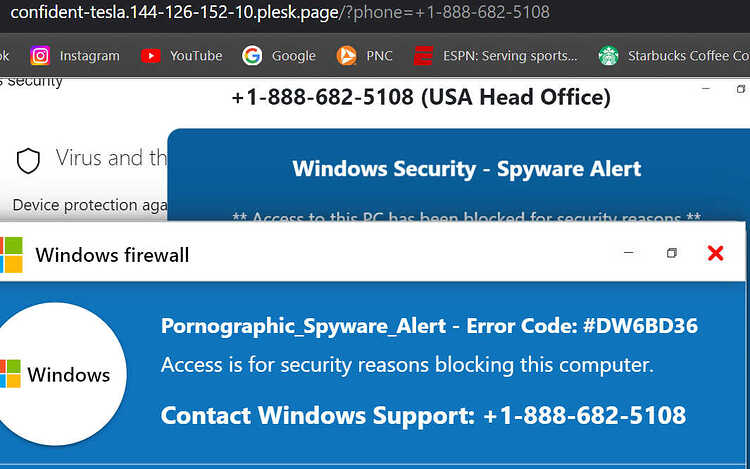Click the round Windows logo badge
Viewport: 750px width, 469px height.
pyautogui.click(x=62, y=374)
